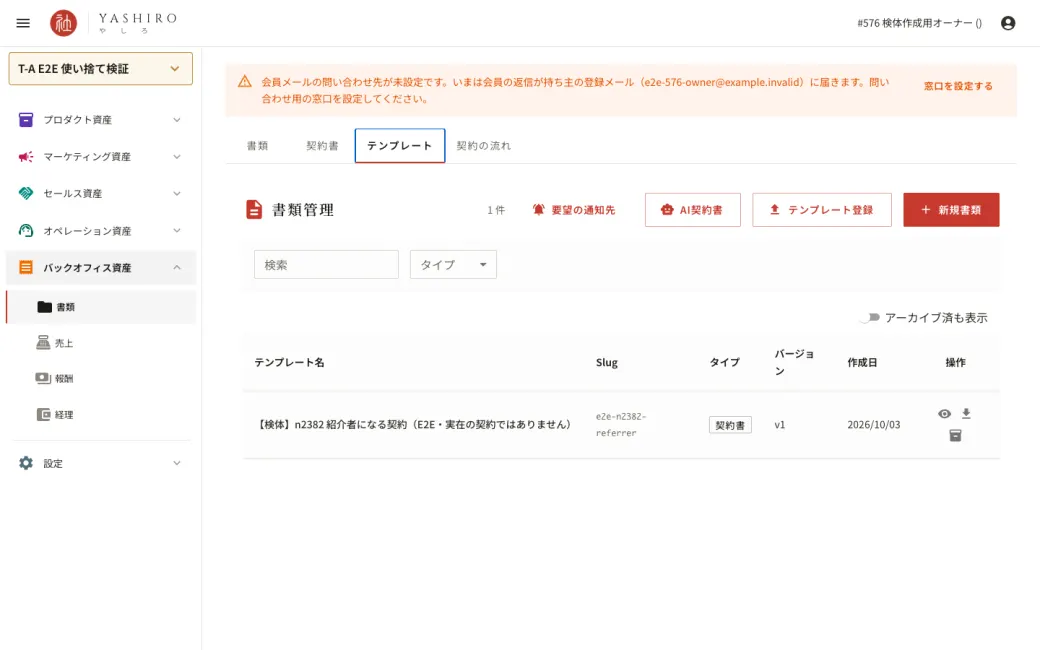Archive the n2382 referrer template
1040x650 pixels.
point(955,436)
